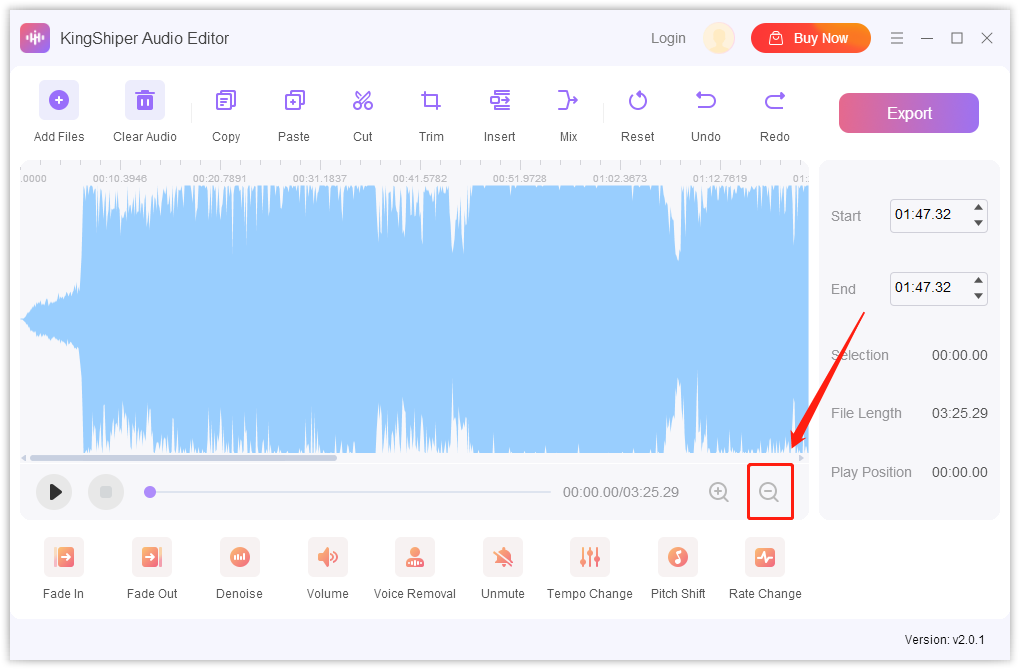Select the Cut tool

click(x=362, y=110)
